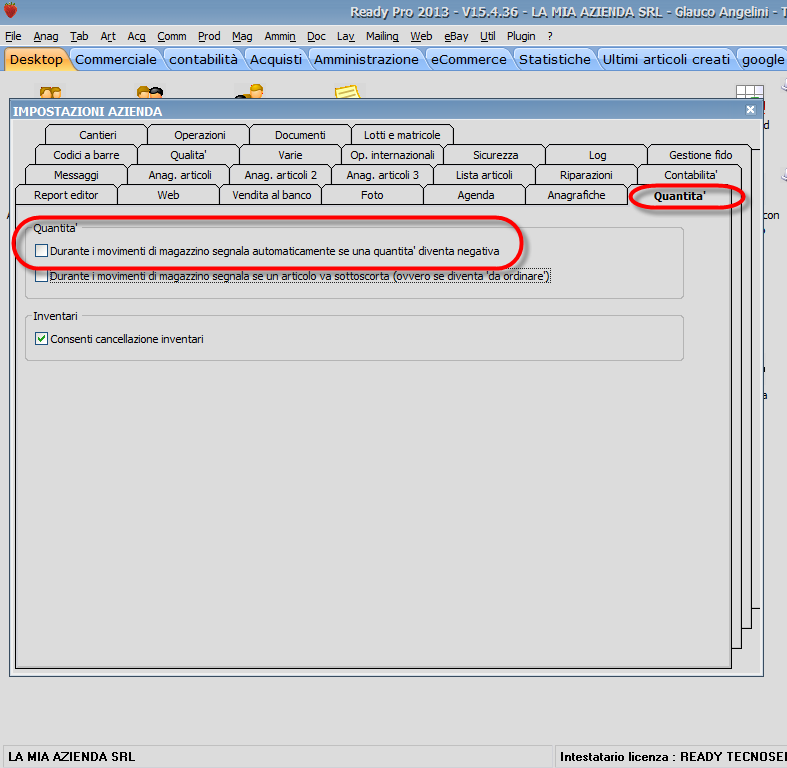Switch to the eCommerce tab

[469, 59]
